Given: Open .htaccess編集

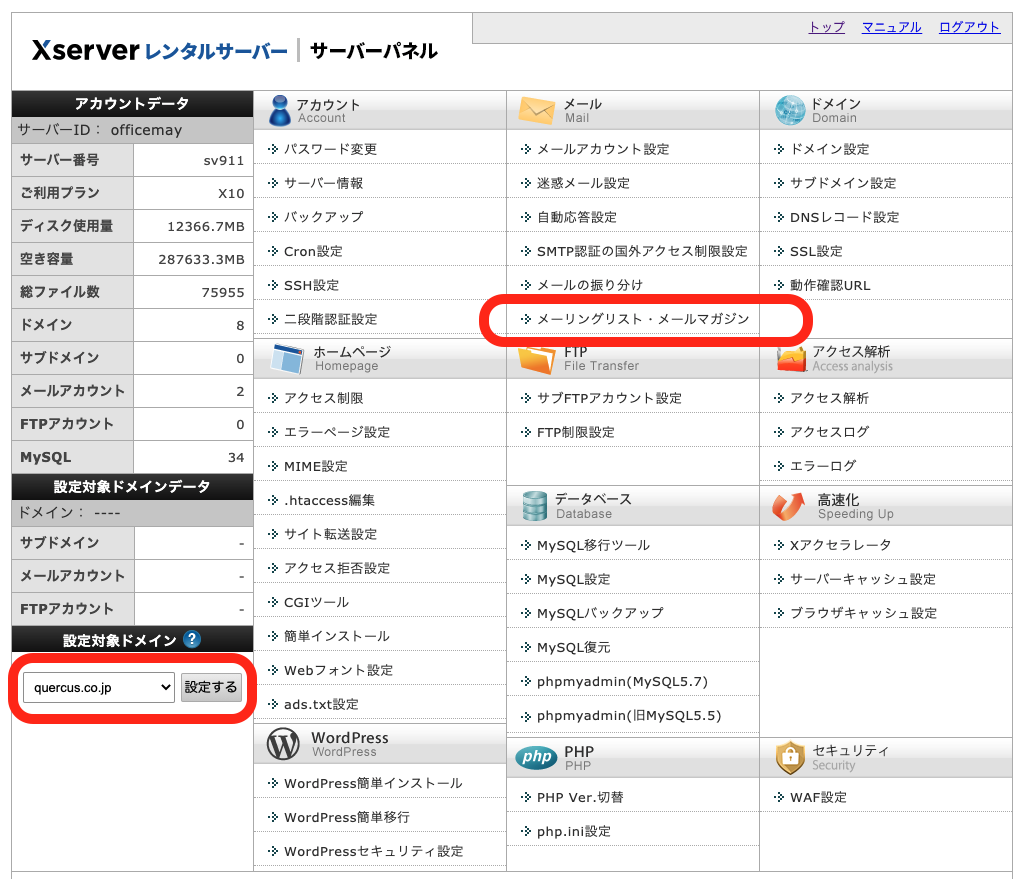Looking at the screenshot, I should (x=329, y=500).
